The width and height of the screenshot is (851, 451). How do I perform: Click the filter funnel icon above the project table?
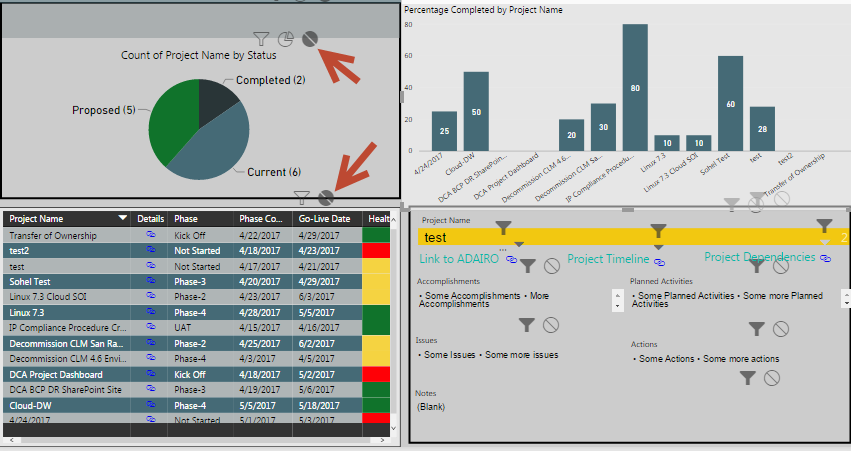(x=302, y=198)
